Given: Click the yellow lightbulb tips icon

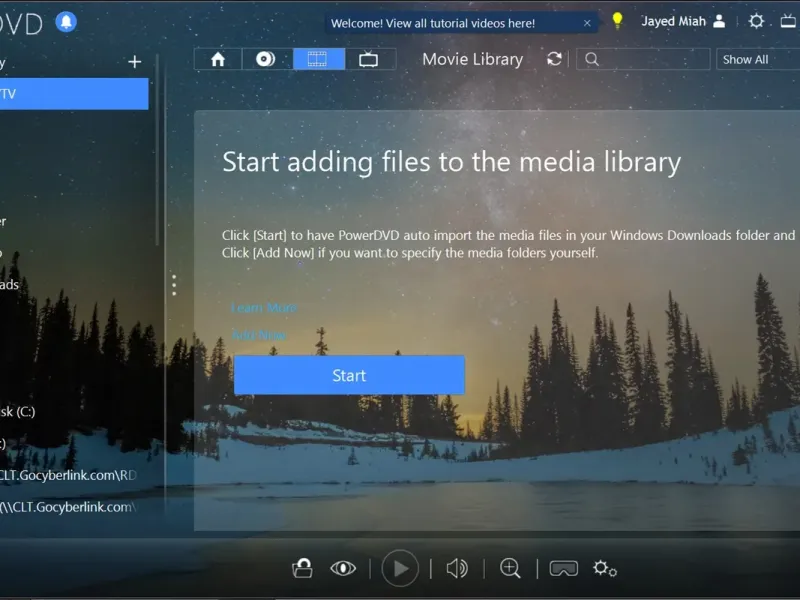Looking at the screenshot, I should point(617,21).
